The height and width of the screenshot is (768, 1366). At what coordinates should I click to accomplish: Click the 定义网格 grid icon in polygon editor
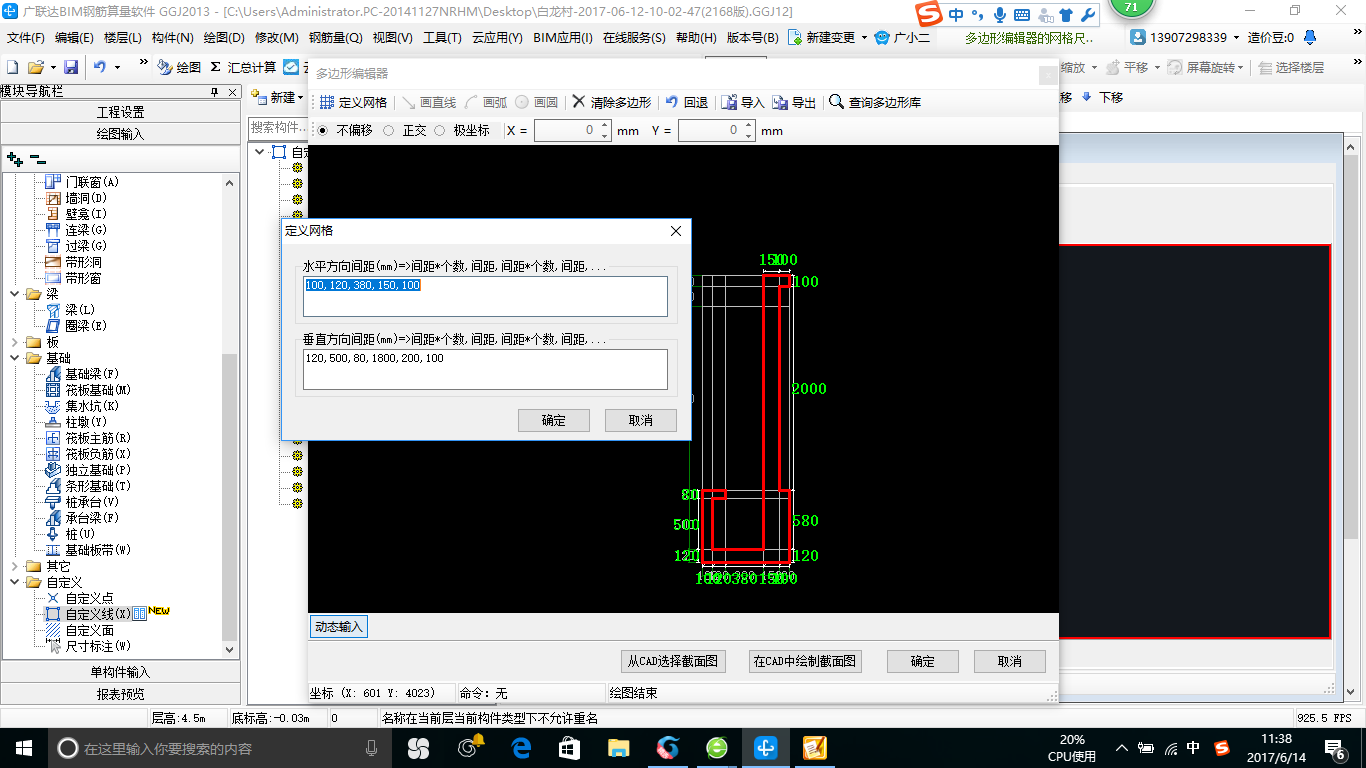pyautogui.click(x=327, y=102)
